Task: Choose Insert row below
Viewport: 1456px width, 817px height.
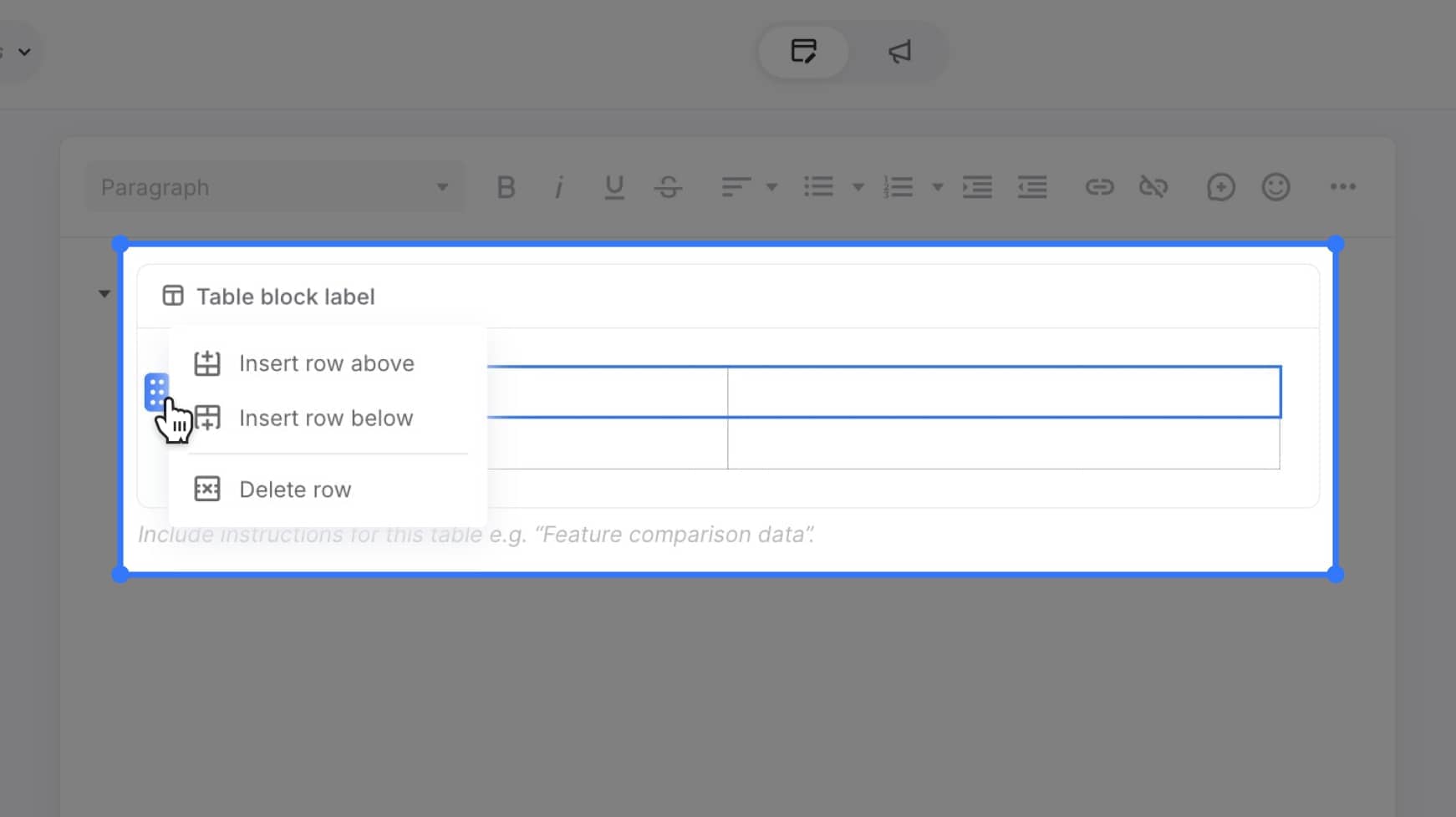Action: [327, 418]
